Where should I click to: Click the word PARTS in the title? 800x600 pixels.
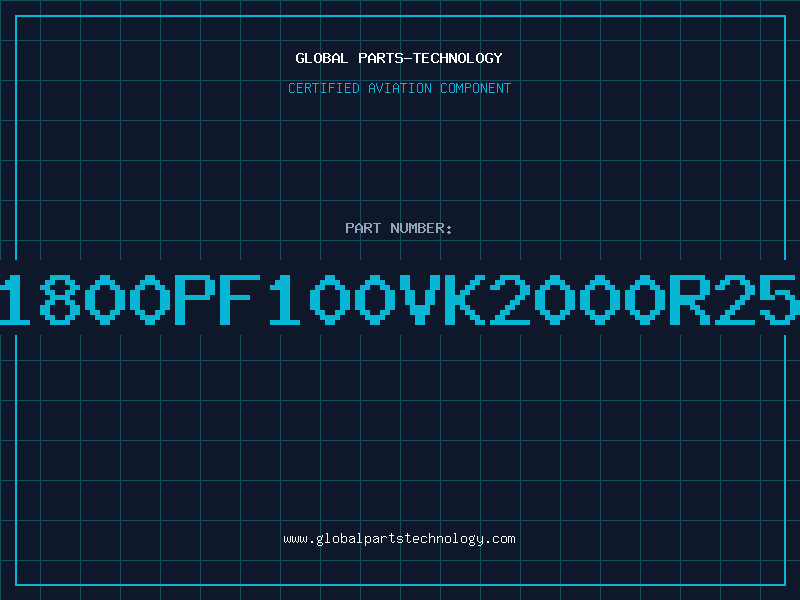[381, 58]
